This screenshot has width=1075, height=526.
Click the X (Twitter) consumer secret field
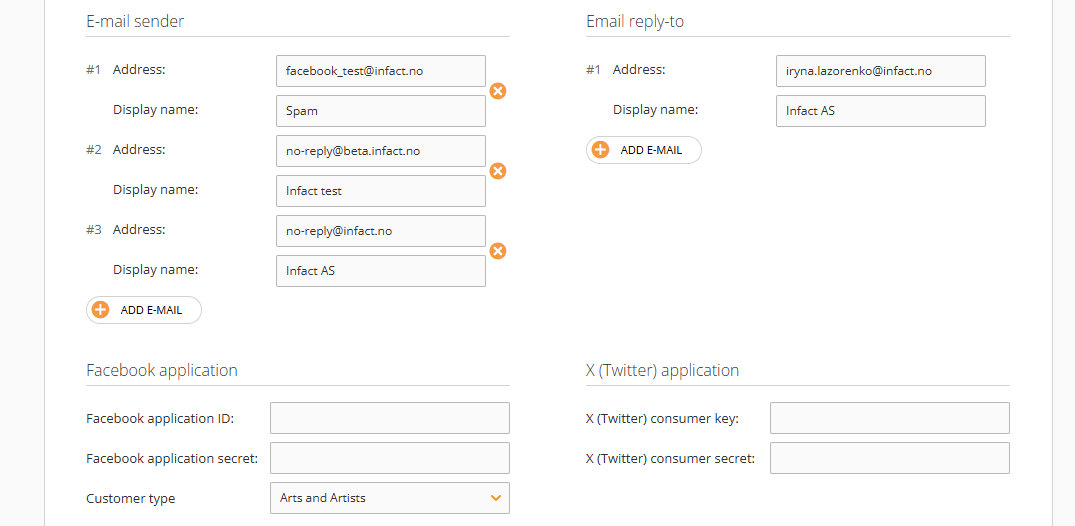pos(890,458)
